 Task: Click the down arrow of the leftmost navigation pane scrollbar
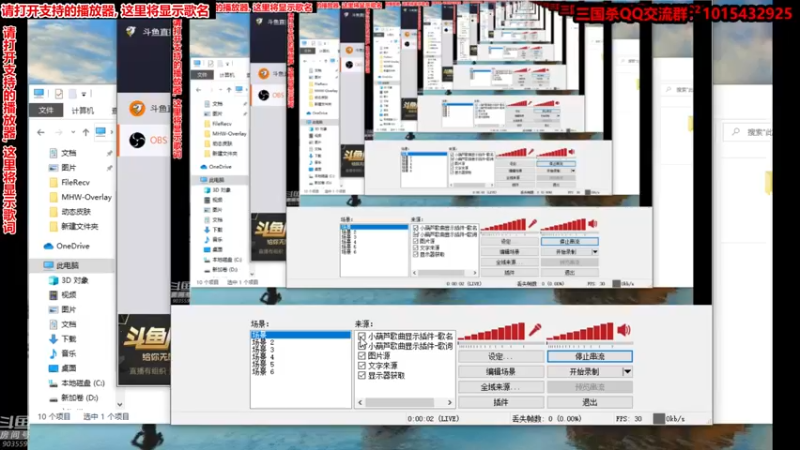[x=119, y=405]
